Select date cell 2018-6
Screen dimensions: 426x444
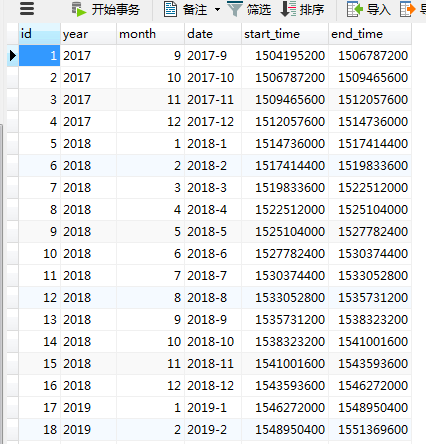click(213, 254)
